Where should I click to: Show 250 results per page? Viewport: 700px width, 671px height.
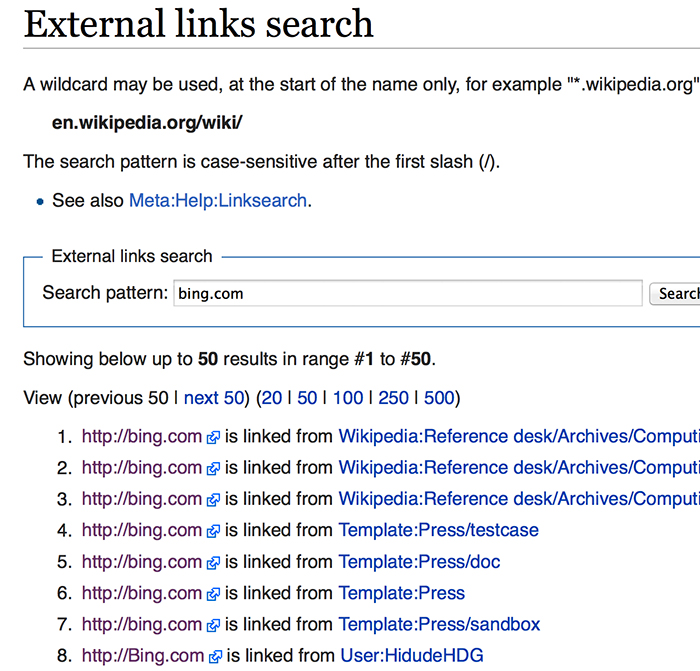tap(393, 398)
